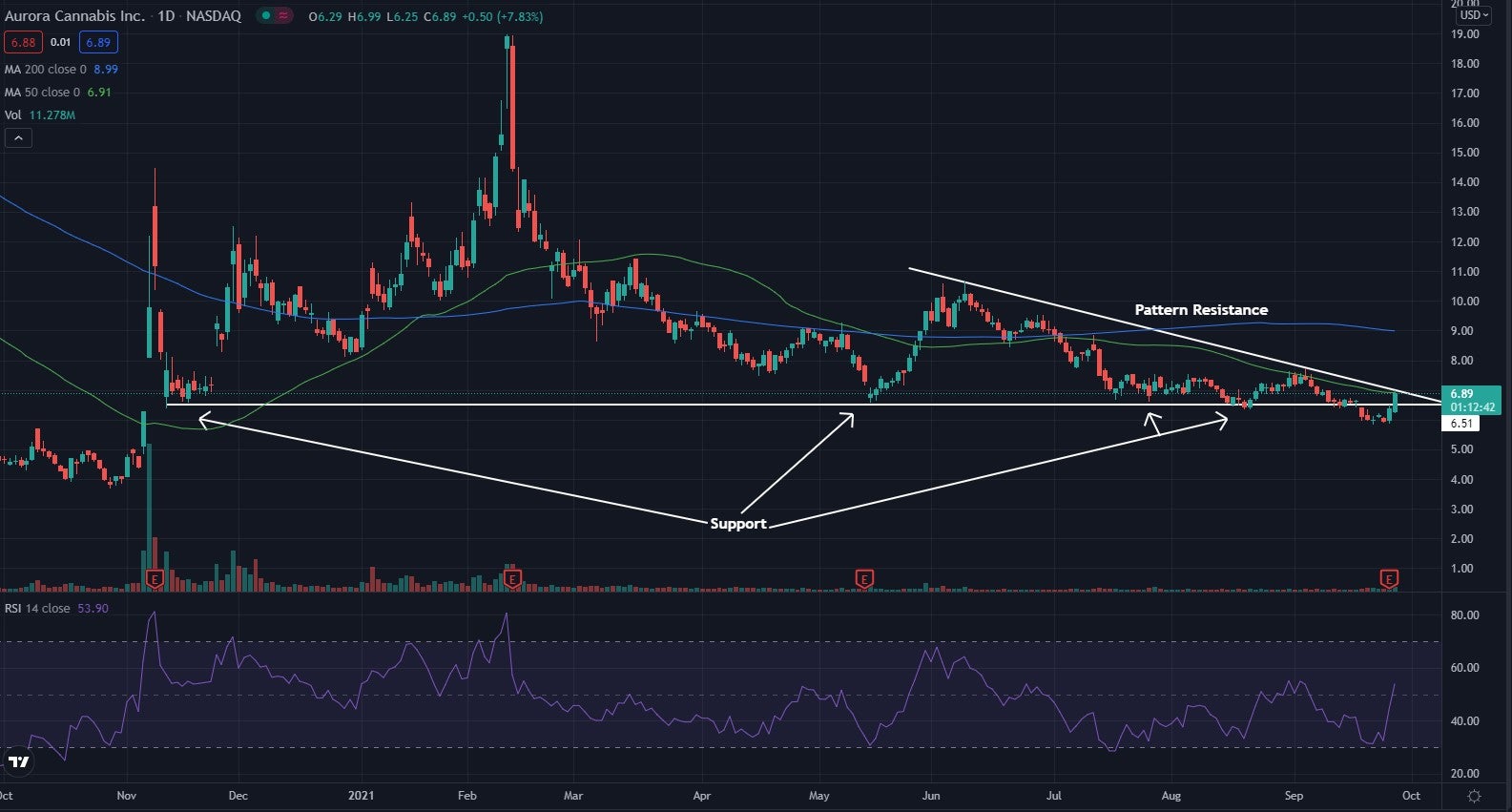Click the Sep label on time axis

[x=1294, y=796]
